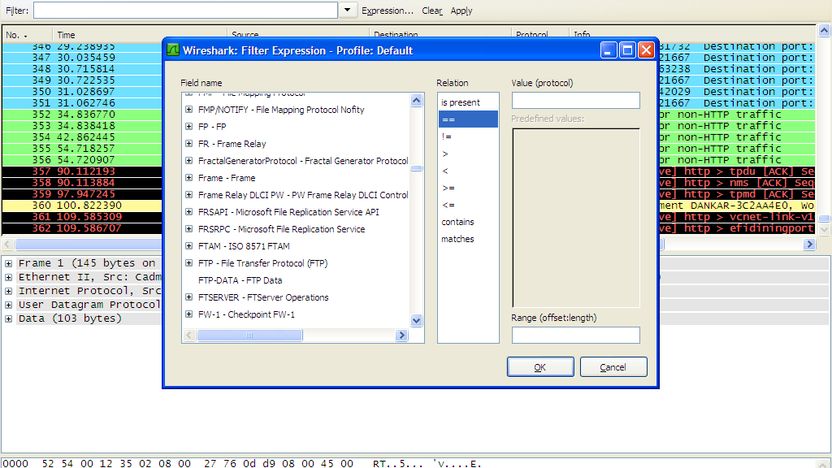Open the Filter history dropdown arrow
This screenshot has height=468, width=832.
348,10
